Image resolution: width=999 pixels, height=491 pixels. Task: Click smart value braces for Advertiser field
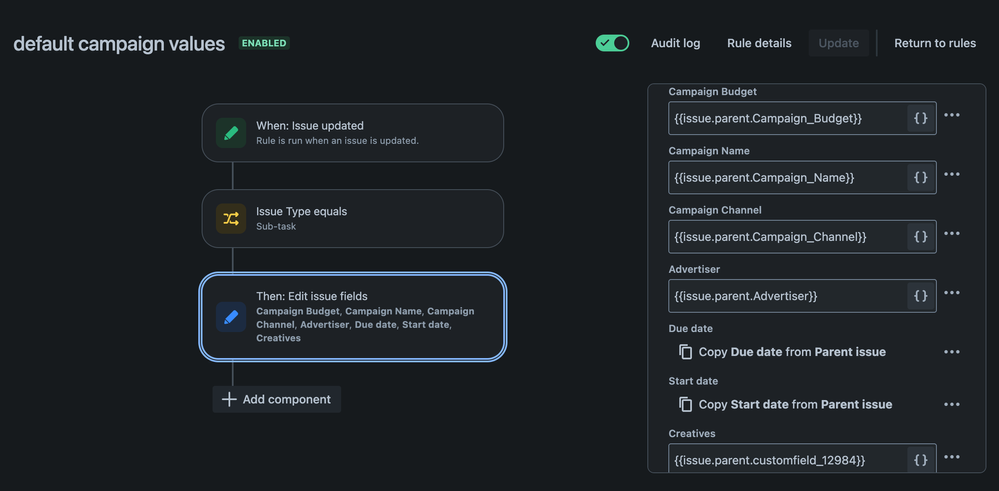pos(921,295)
